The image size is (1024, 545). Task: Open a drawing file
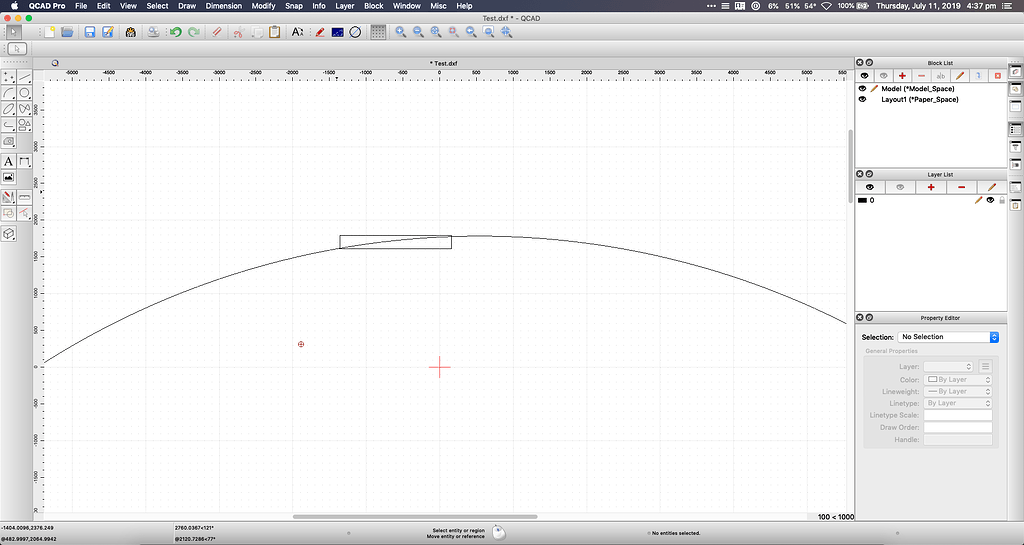pyautogui.click(x=67, y=32)
